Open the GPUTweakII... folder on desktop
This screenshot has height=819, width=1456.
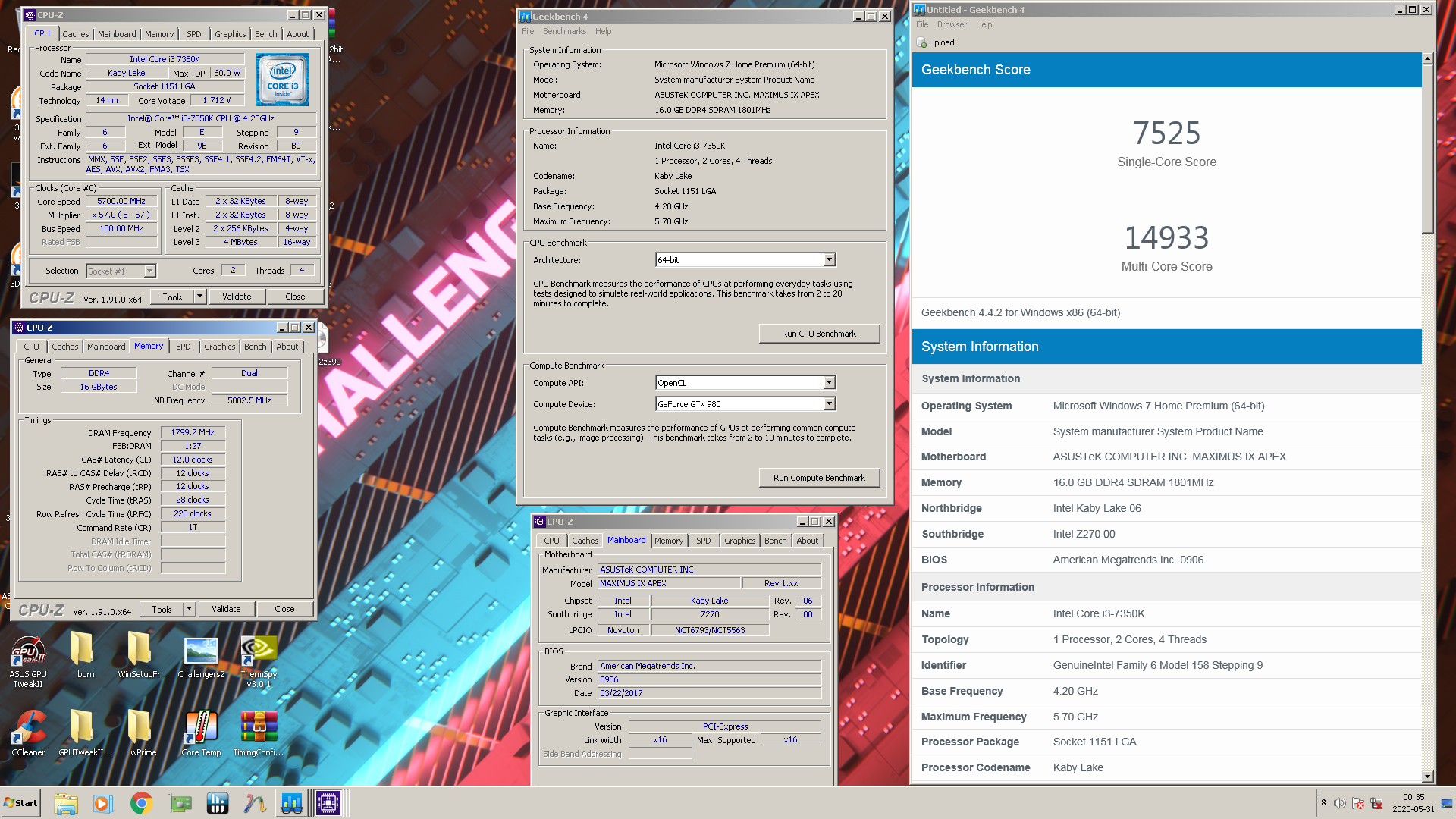pyautogui.click(x=85, y=733)
